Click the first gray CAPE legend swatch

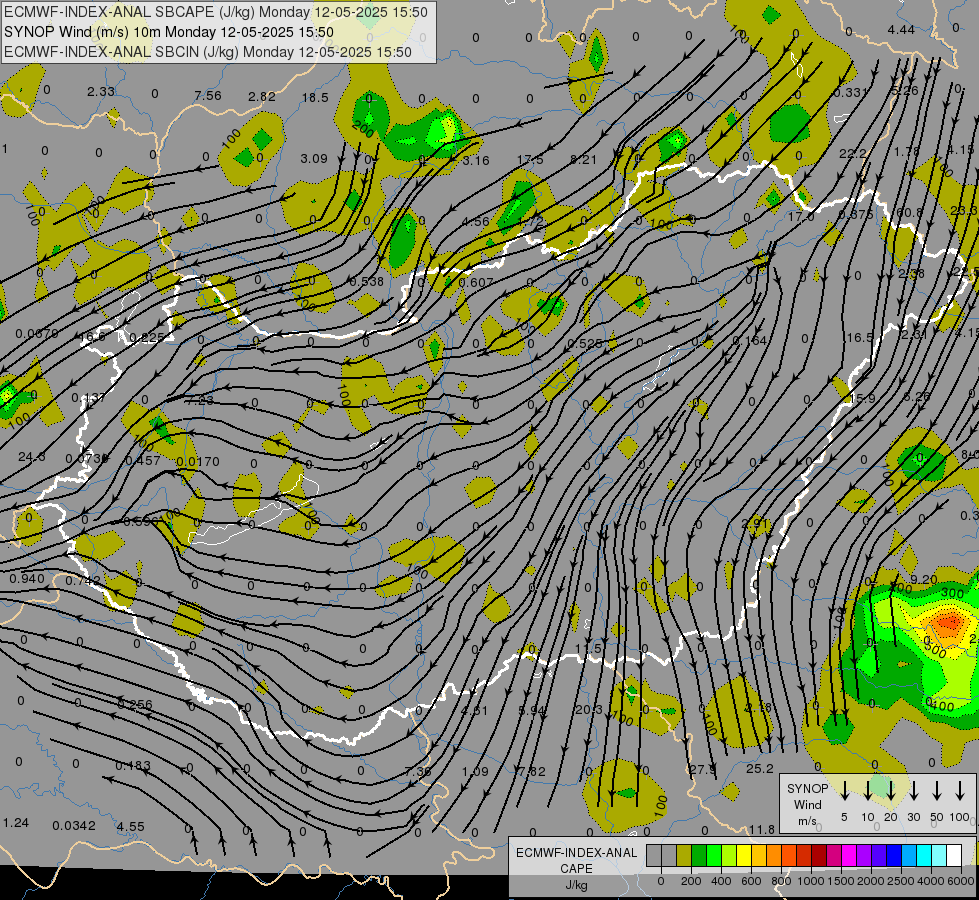click(x=654, y=855)
